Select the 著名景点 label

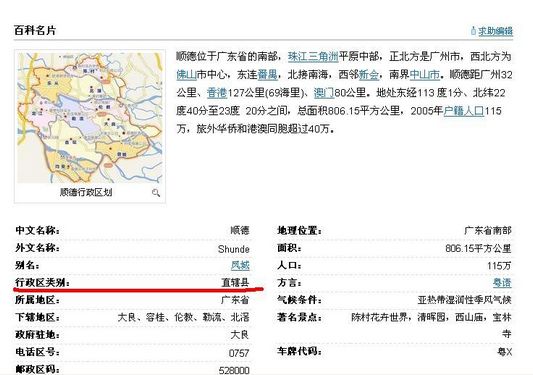pyautogui.click(x=299, y=318)
